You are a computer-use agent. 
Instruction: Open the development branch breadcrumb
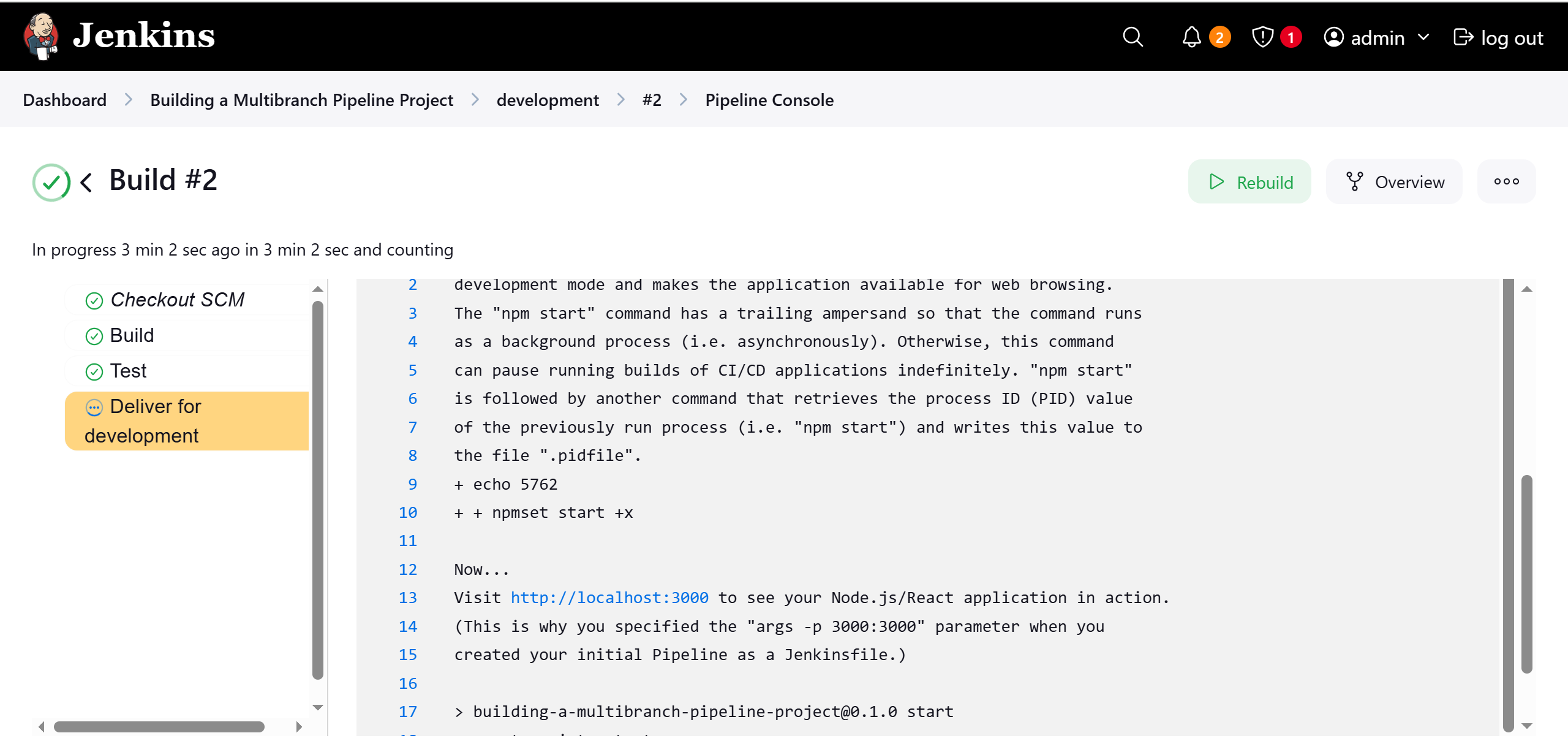tap(548, 100)
